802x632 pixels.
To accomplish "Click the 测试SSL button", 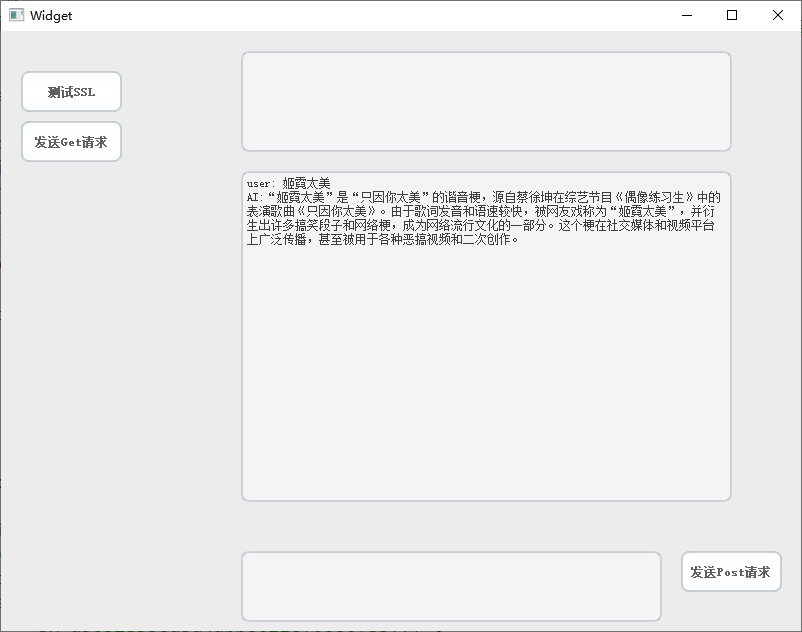I will [x=71, y=92].
